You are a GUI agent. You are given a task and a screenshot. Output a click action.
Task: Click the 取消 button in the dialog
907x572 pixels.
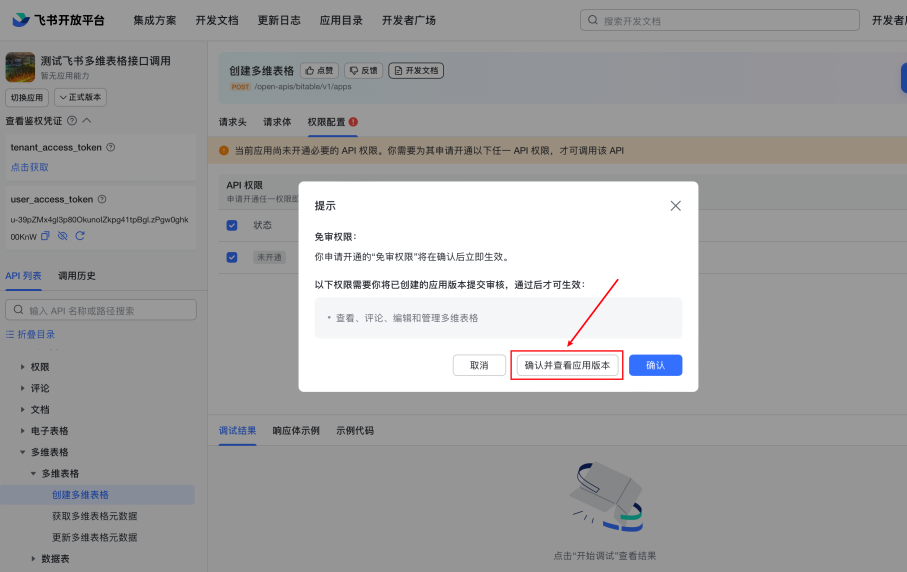click(x=479, y=366)
